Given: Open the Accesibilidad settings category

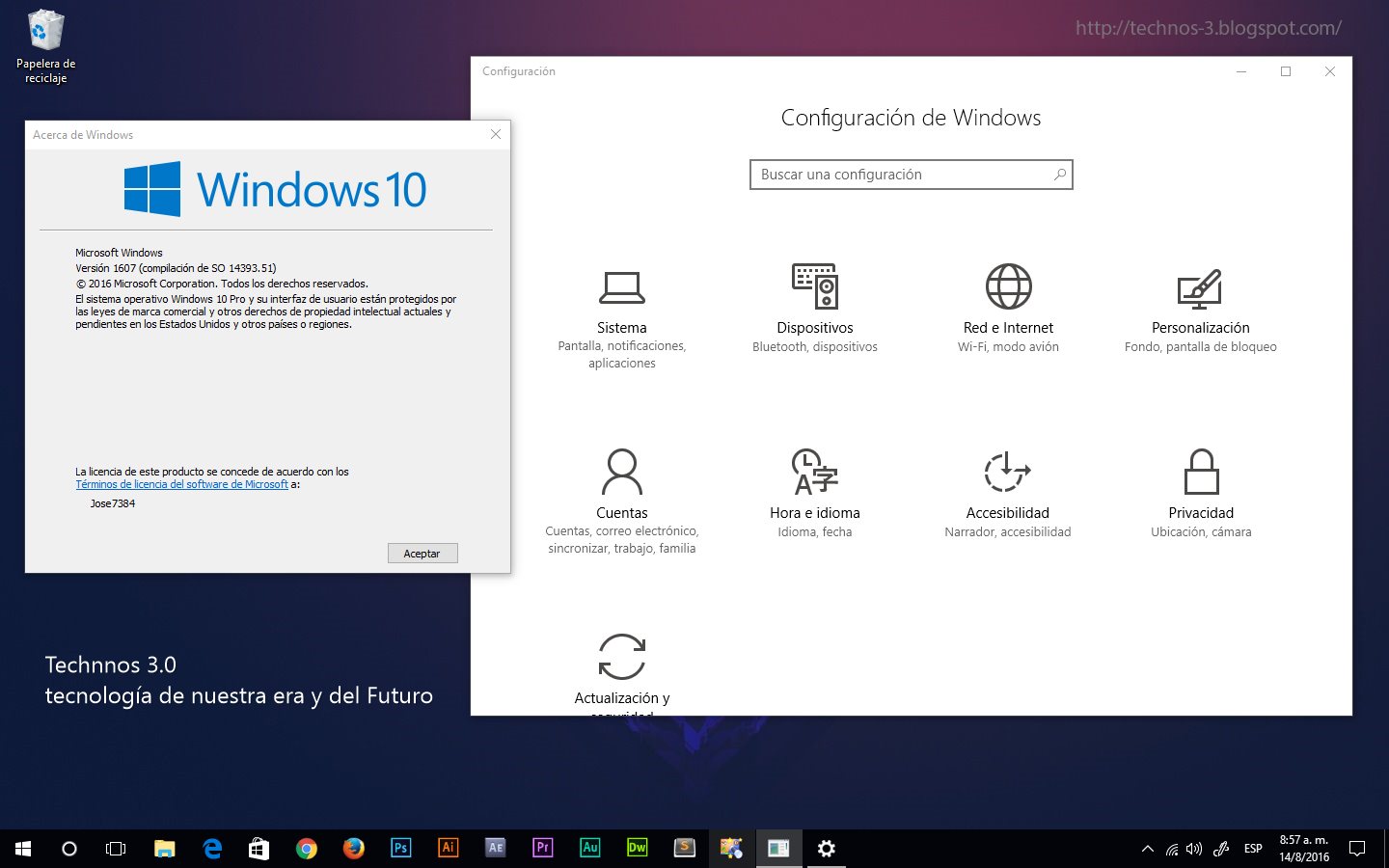Looking at the screenshot, I should click(x=1008, y=494).
